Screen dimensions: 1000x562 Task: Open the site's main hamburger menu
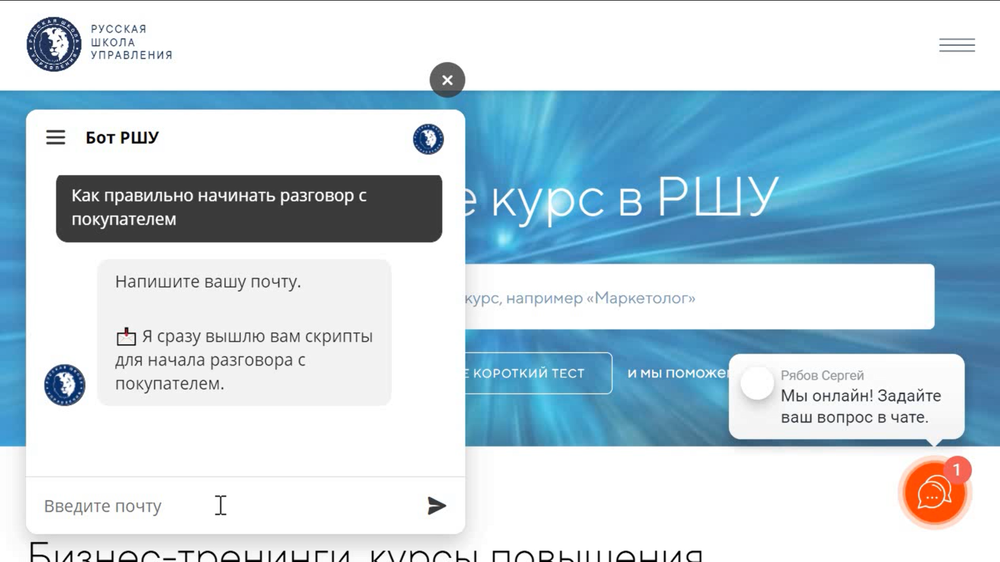point(957,45)
